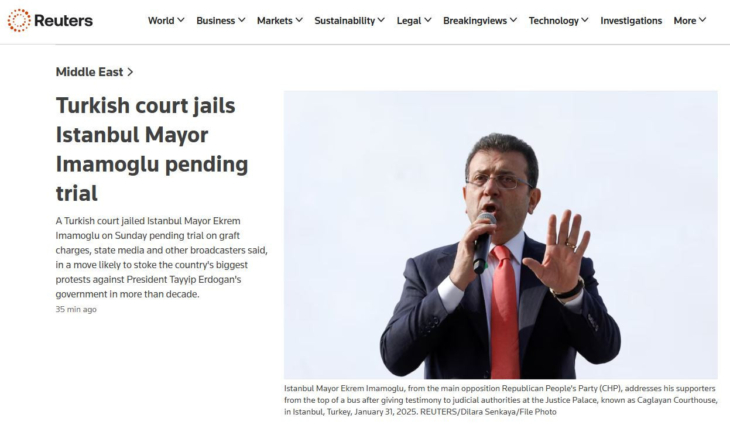The height and width of the screenshot is (428, 730).
Task: Expand the Breakingviews chevron
Action: (514, 20)
